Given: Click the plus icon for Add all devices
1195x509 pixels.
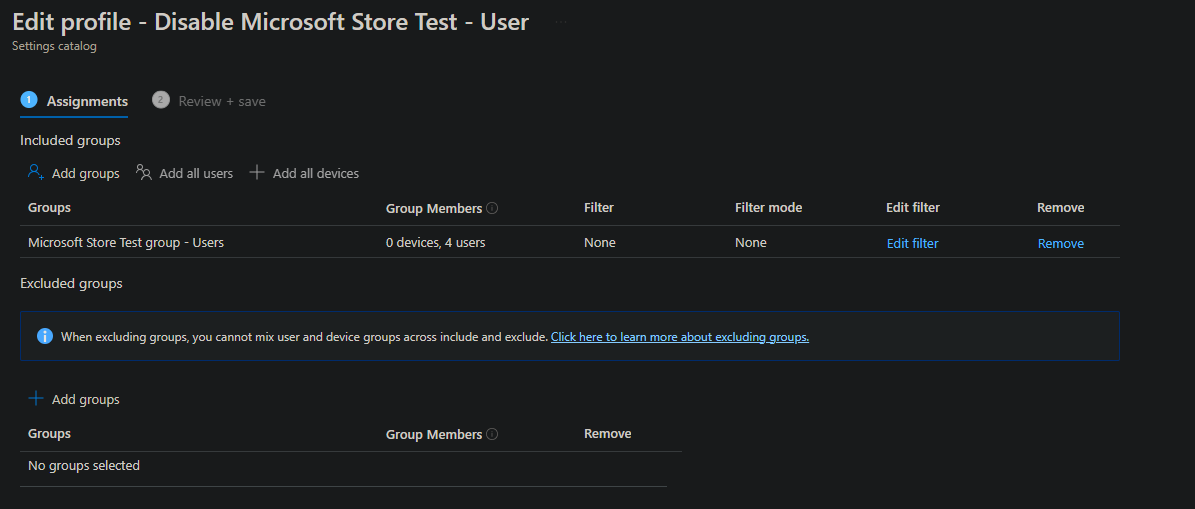Looking at the screenshot, I should coord(257,172).
